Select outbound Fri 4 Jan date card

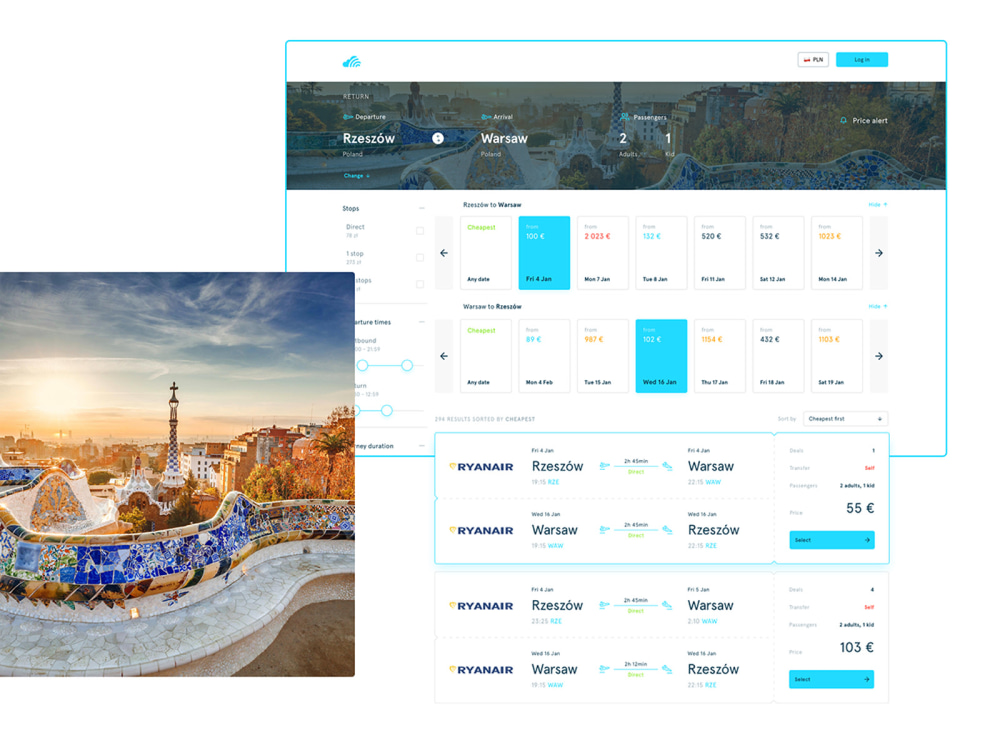tap(544, 253)
